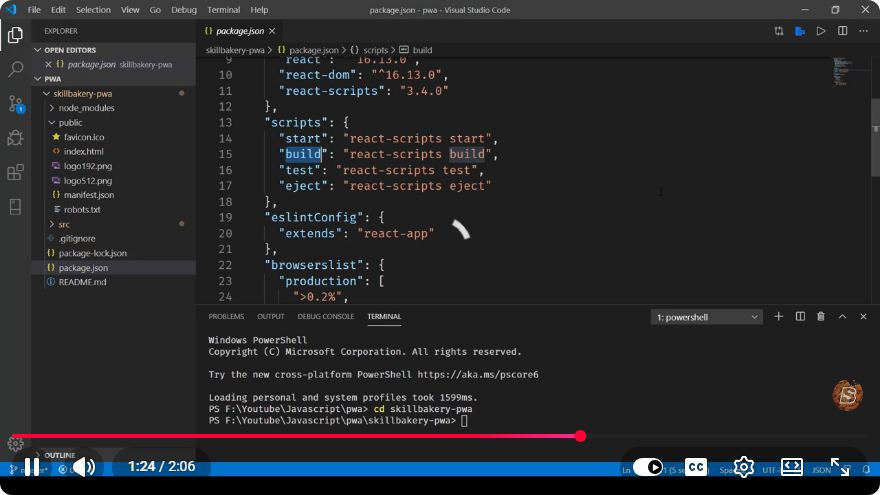
Task: Open the Extensions view icon
Action: pos(15,172)
